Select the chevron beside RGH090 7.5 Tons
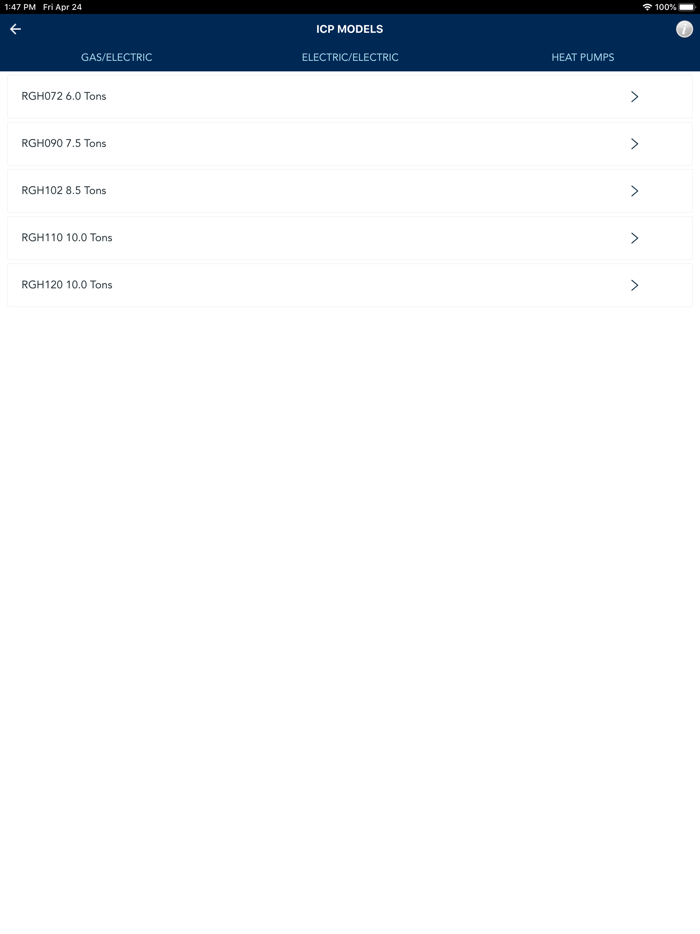700x934 pixels. (634, 144)
